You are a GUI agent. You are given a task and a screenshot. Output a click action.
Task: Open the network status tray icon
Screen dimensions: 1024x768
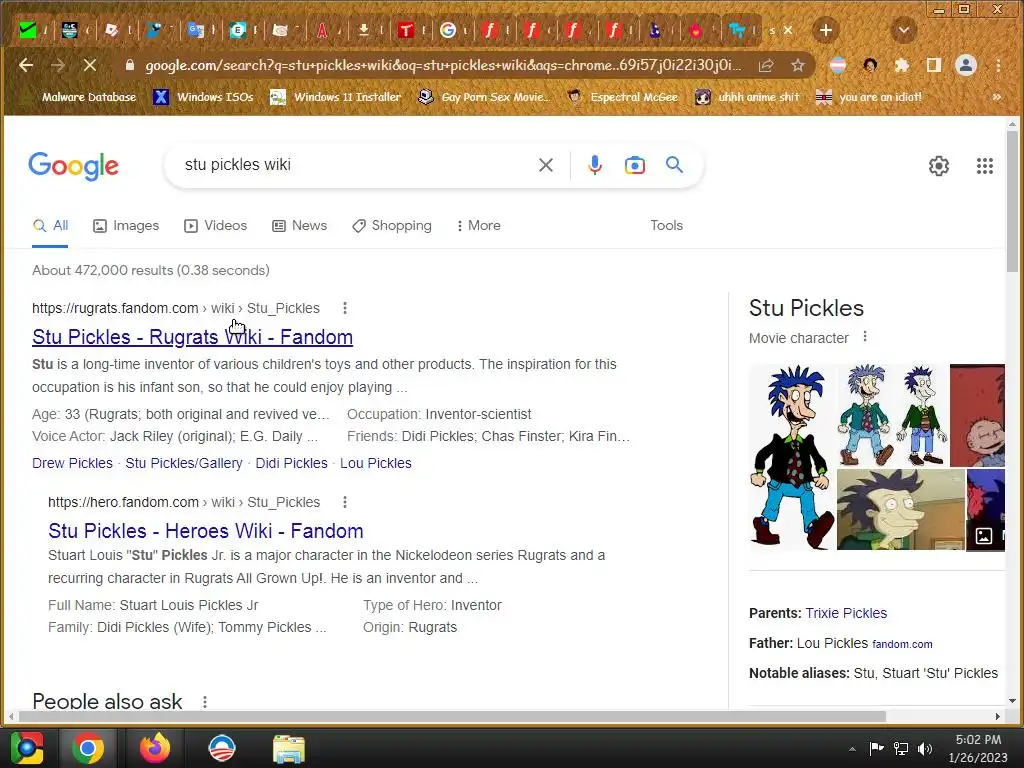(901, 748)
